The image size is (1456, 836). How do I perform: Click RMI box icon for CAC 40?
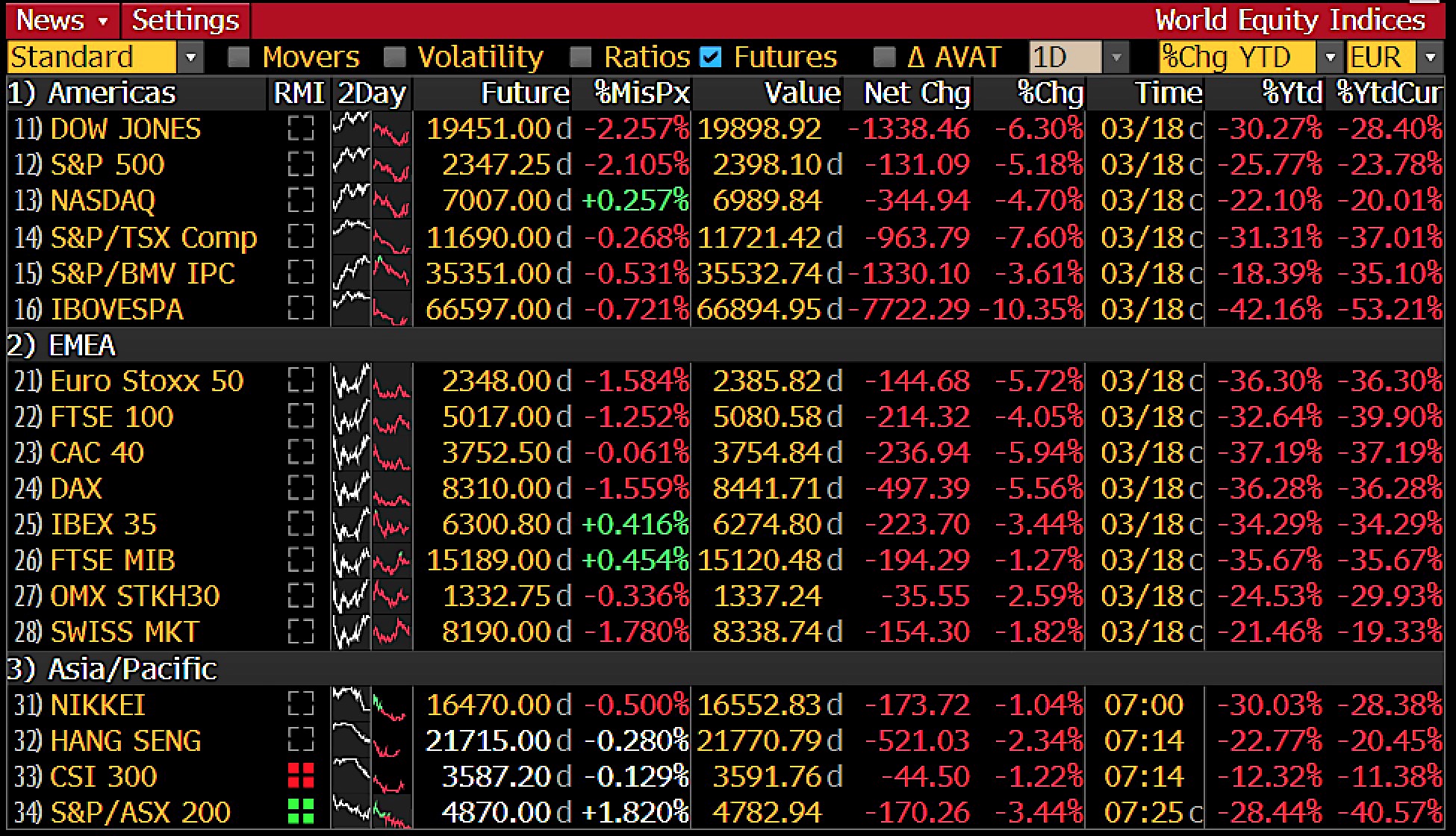[301, 453]
